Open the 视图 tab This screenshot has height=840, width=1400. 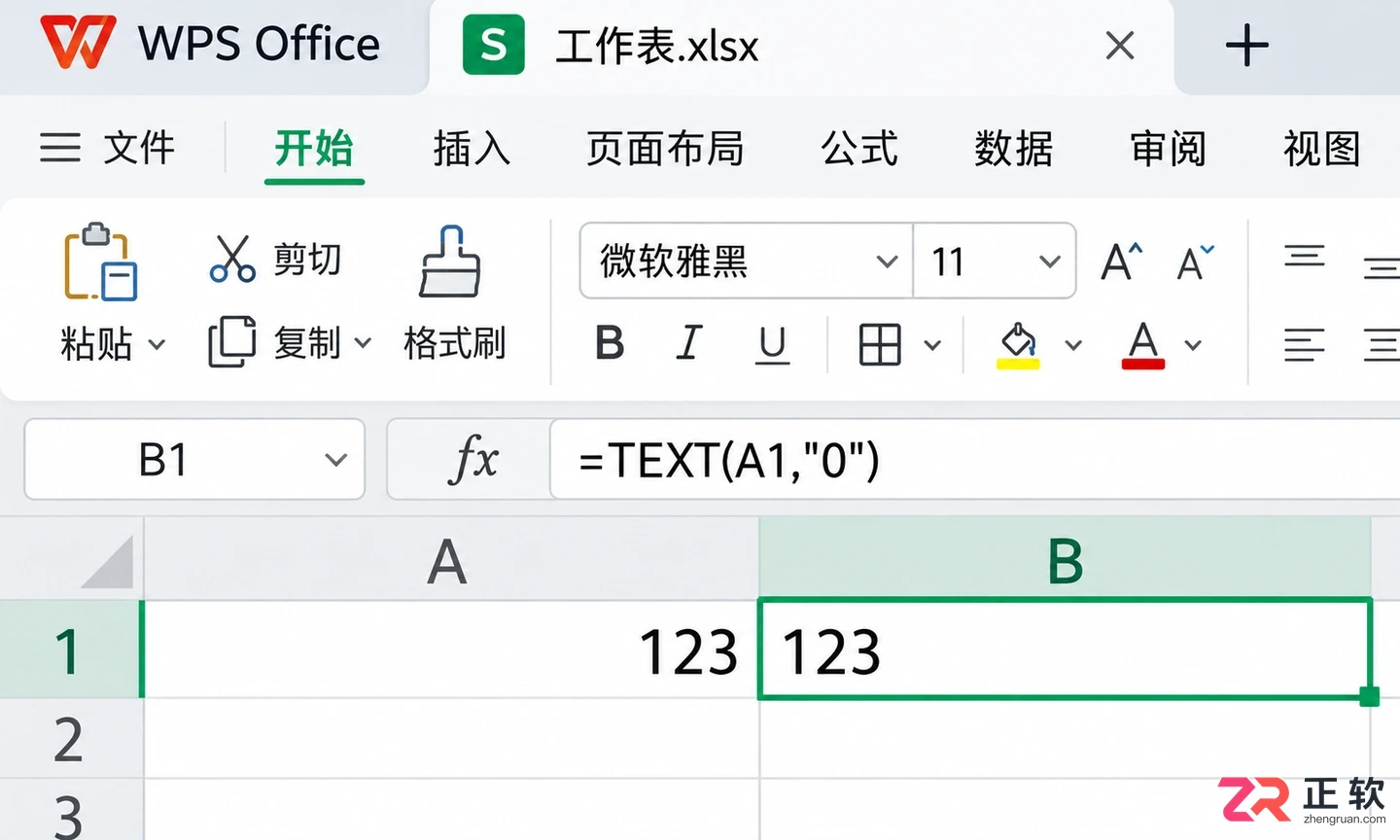click(x=1321, y=149)
